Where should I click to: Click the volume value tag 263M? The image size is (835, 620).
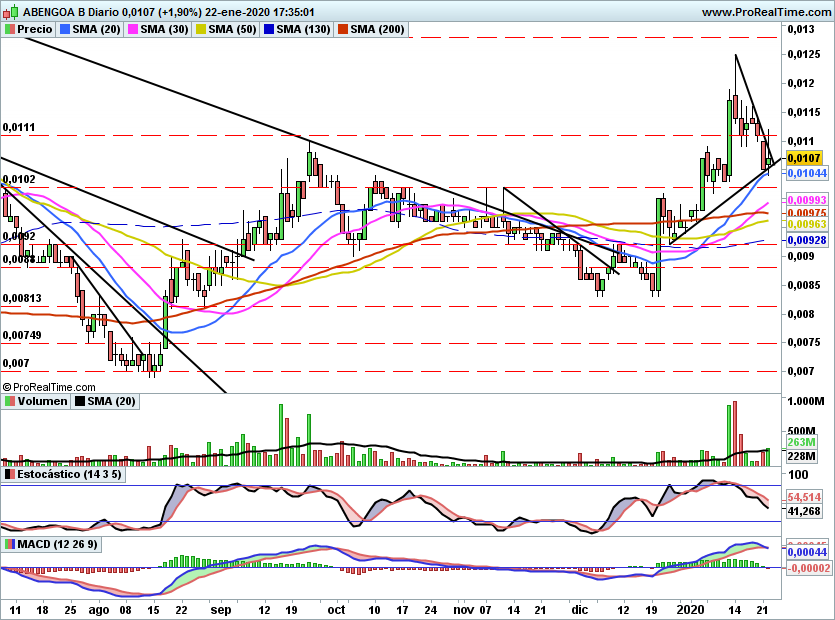(801, 443)
